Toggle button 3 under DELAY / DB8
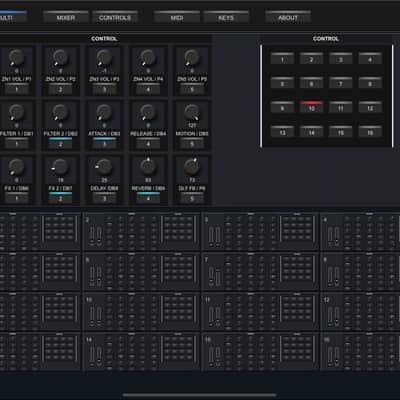The height and width of the screenshot is (400, 400). 104,198
